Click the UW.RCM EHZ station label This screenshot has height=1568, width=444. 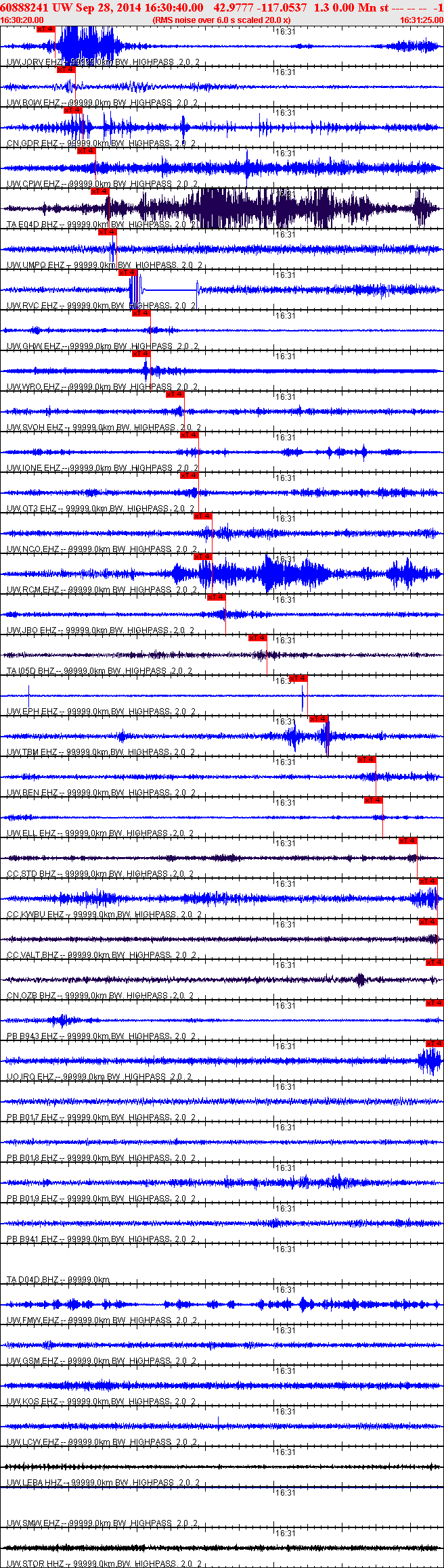[x=32, y=590]
